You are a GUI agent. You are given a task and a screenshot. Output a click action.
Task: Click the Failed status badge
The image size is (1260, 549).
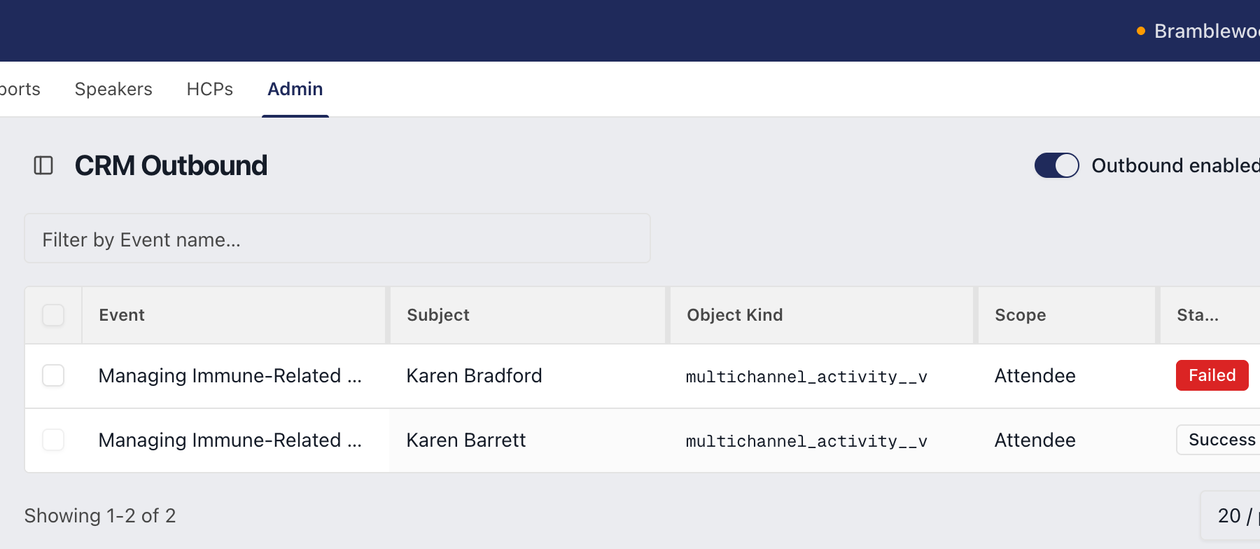(1212, 375)
